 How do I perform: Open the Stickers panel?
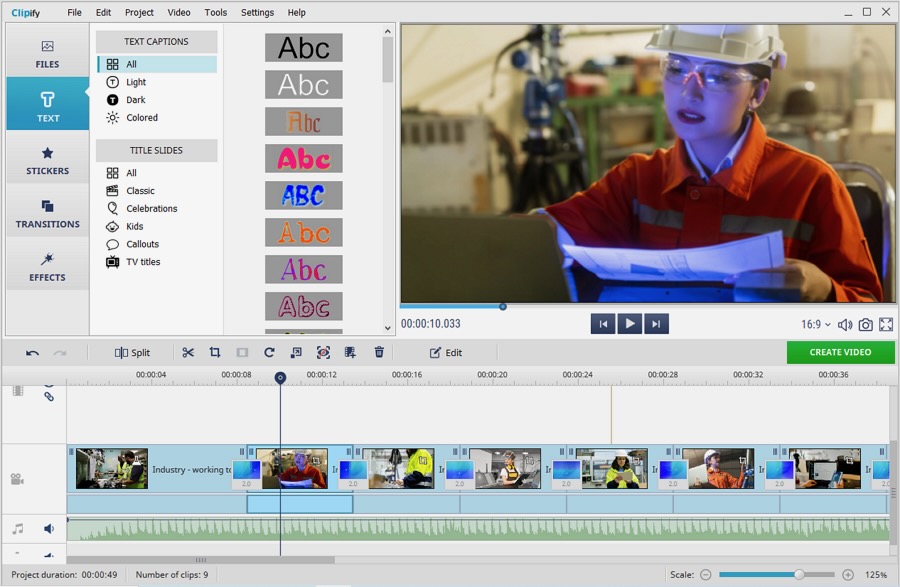tap(47, 160)
